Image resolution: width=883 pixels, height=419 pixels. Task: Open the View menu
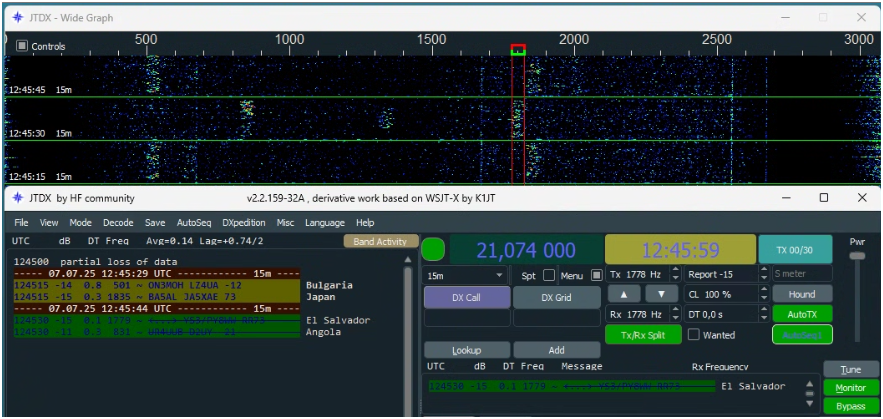49,222
